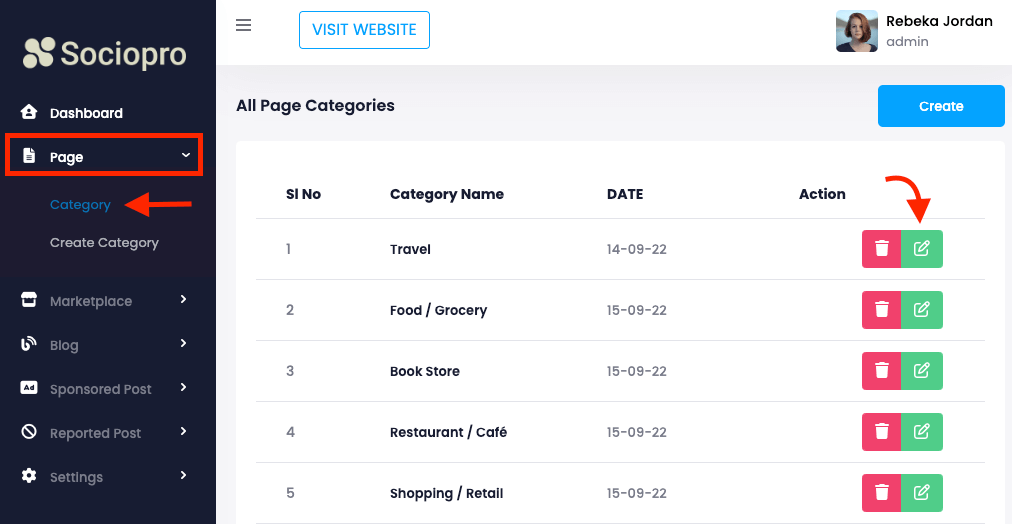Edit the Travel category
Viewport: 1012px width, 524px height.
click(x=922, y=249)
